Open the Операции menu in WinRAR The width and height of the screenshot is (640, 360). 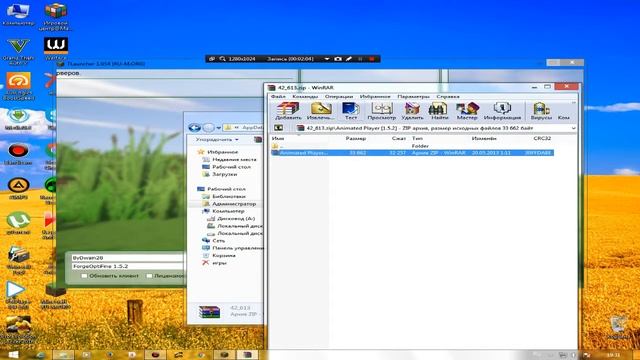(339, 96)
